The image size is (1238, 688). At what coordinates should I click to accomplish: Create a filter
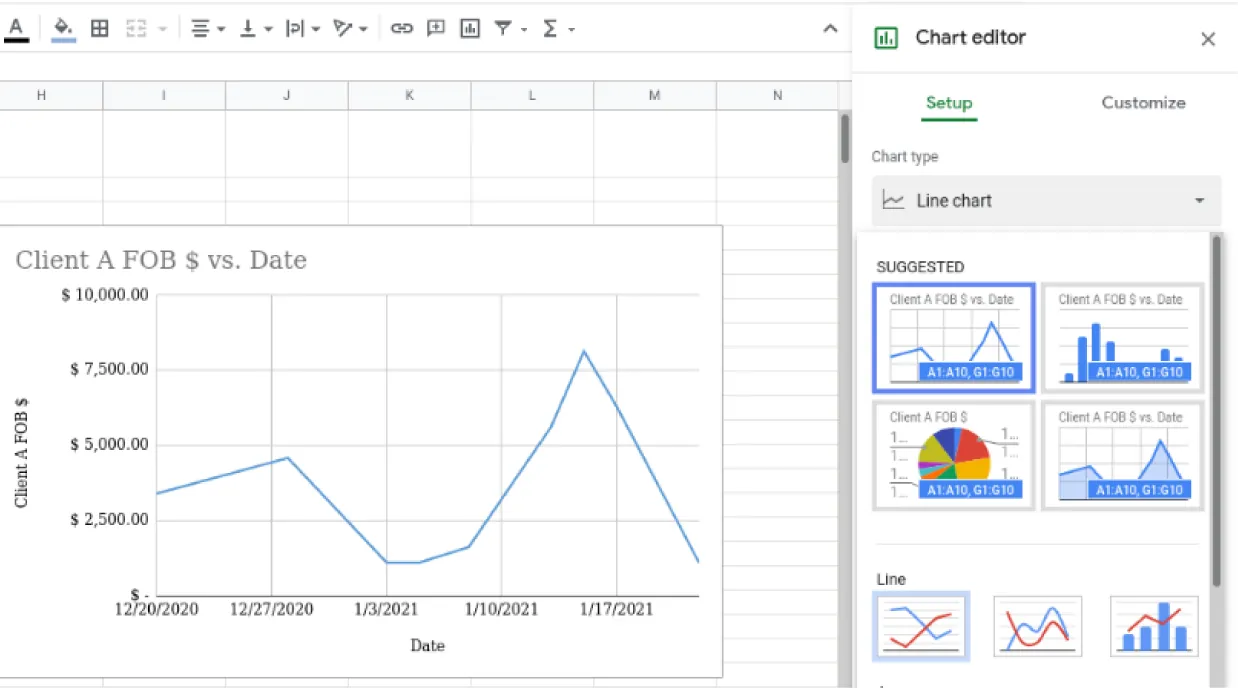(x=503, y=28)
